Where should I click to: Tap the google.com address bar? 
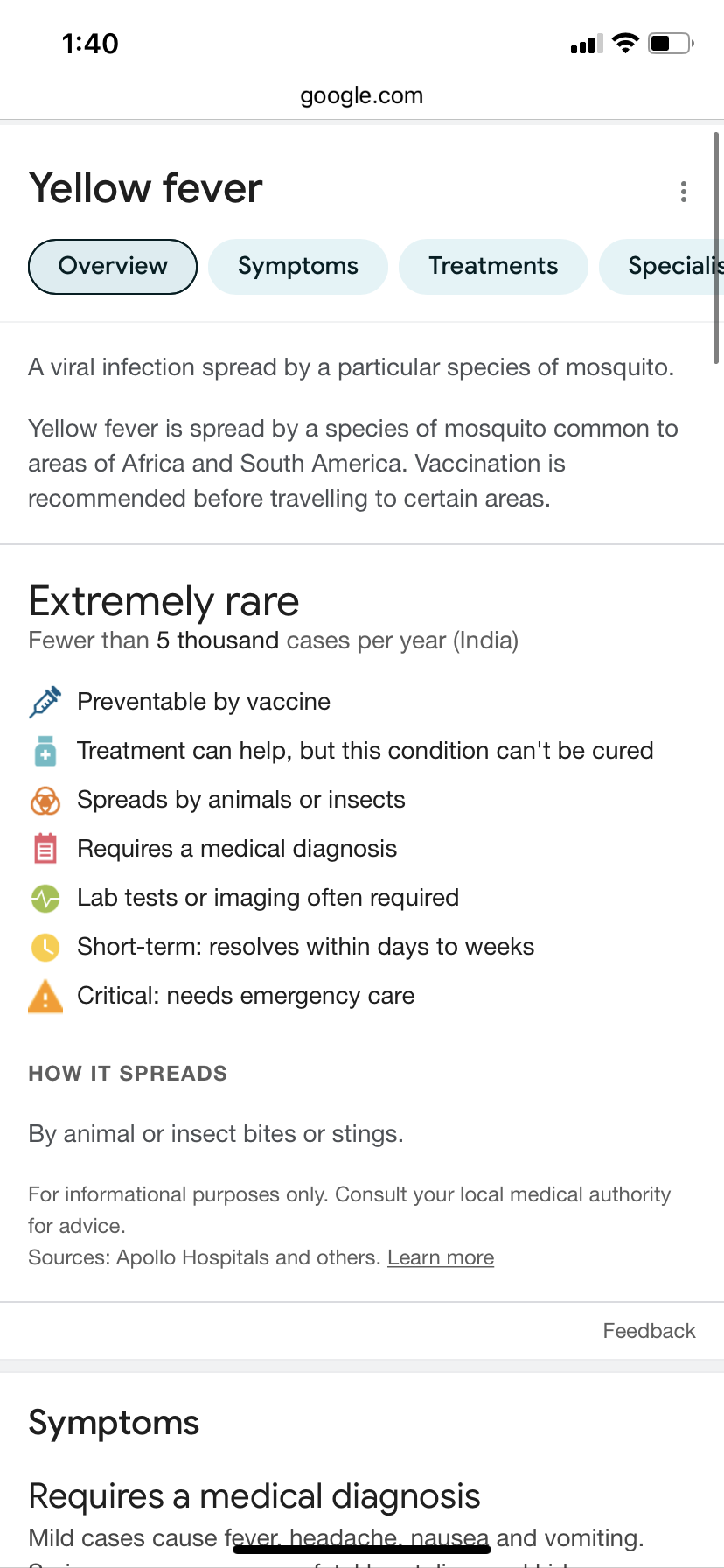coord(362,95)
